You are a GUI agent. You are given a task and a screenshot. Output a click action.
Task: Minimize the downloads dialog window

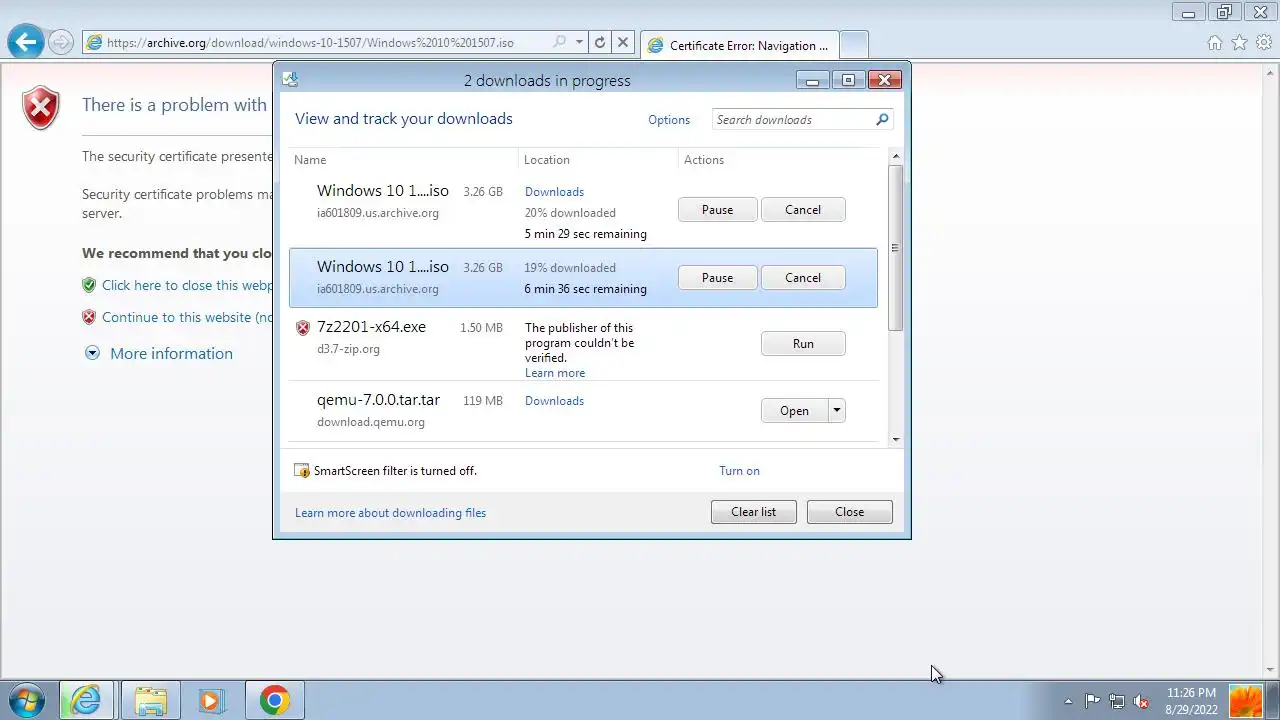pyautogui.click(x=813, y=80)
